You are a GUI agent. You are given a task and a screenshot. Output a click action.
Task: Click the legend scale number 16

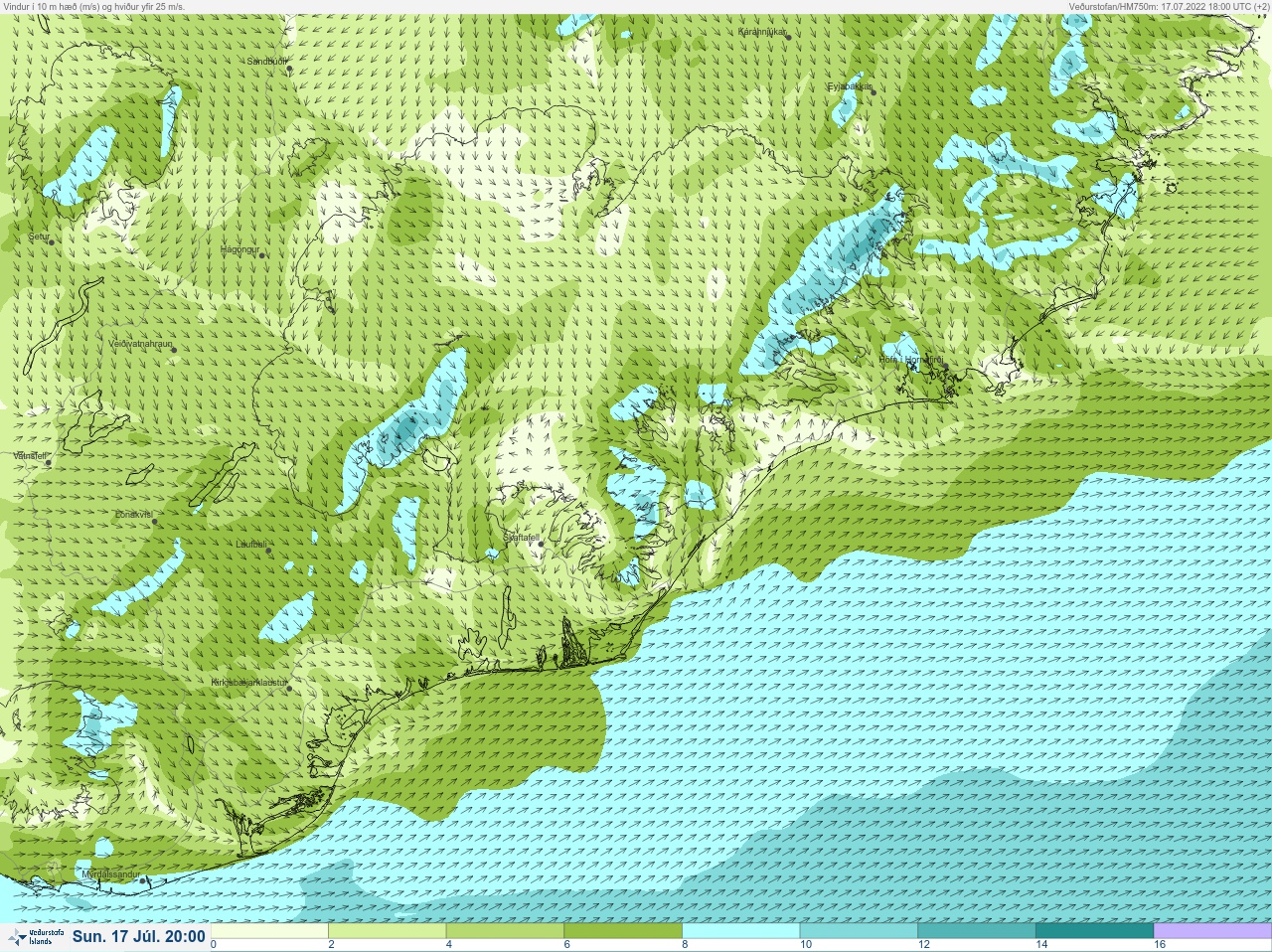coord(1160,945)
